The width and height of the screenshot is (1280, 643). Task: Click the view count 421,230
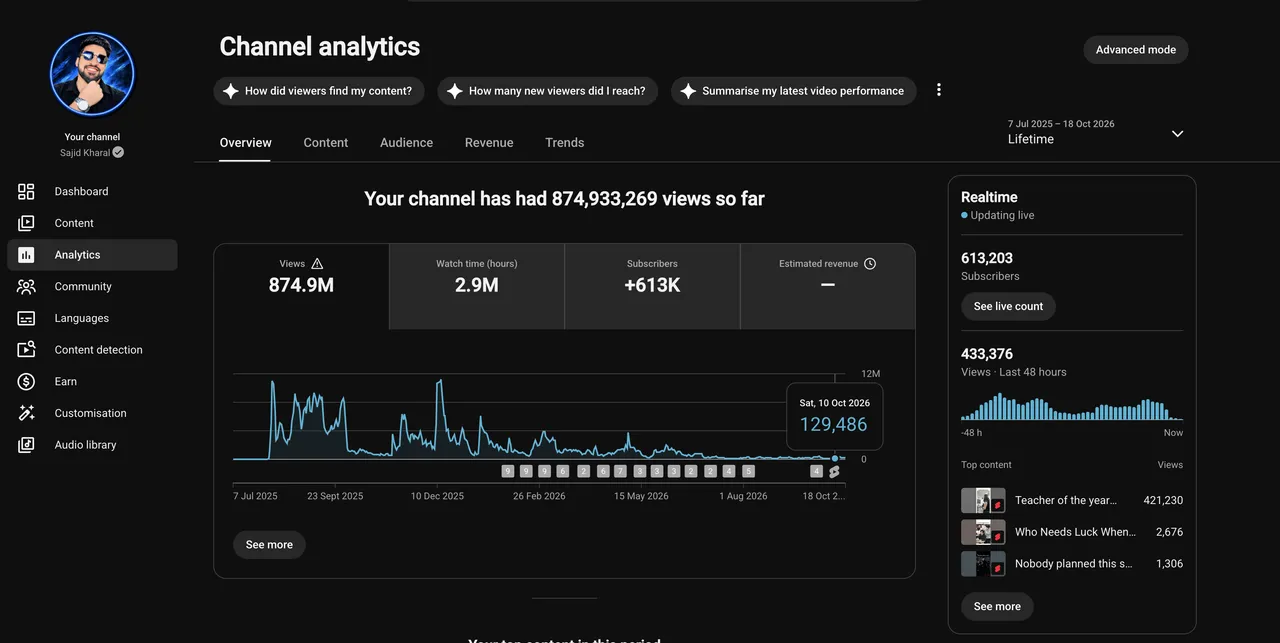[1163, 501]
